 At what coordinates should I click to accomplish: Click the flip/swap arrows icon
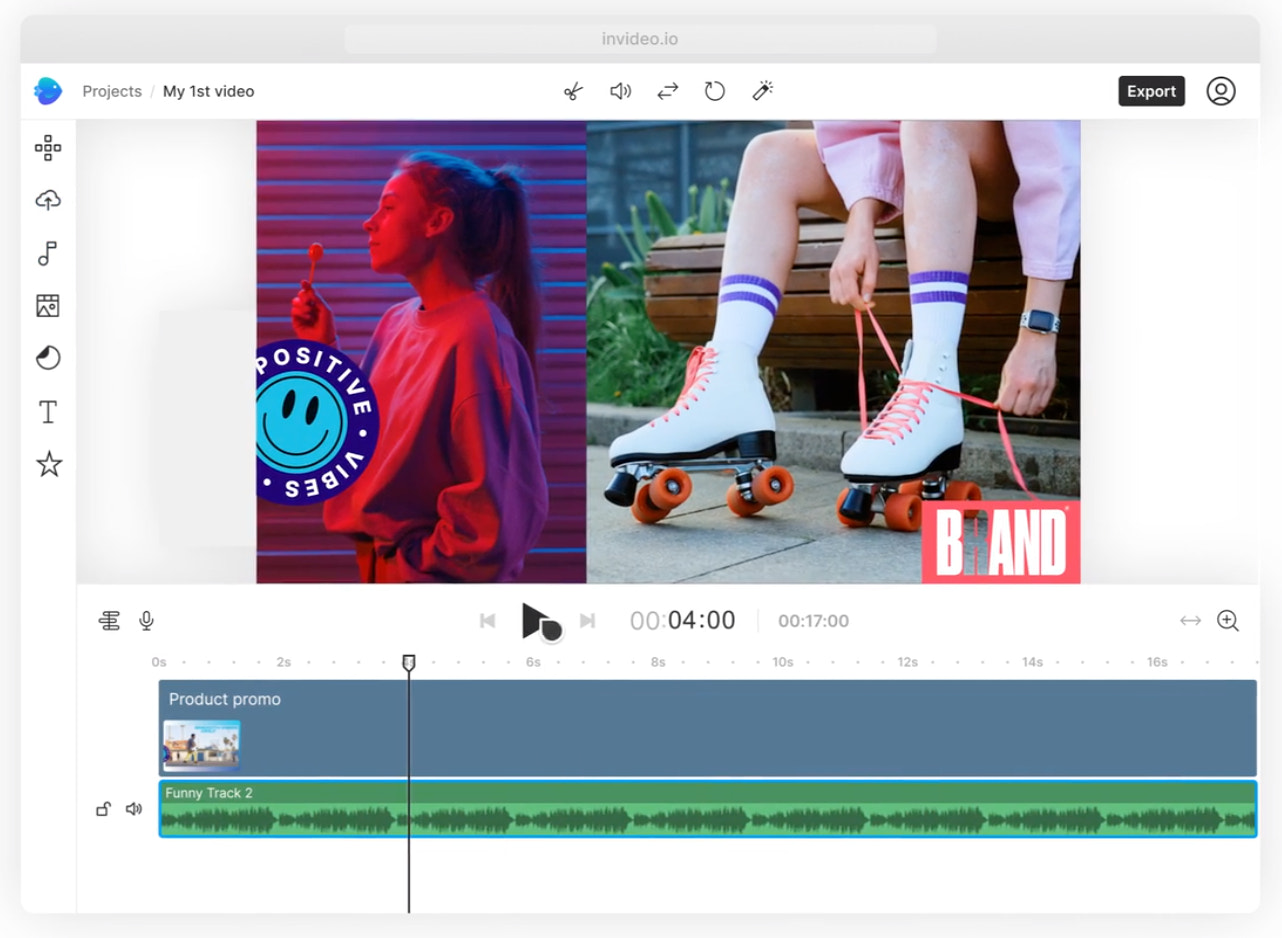pyautogui.click(x=667, y=91)
